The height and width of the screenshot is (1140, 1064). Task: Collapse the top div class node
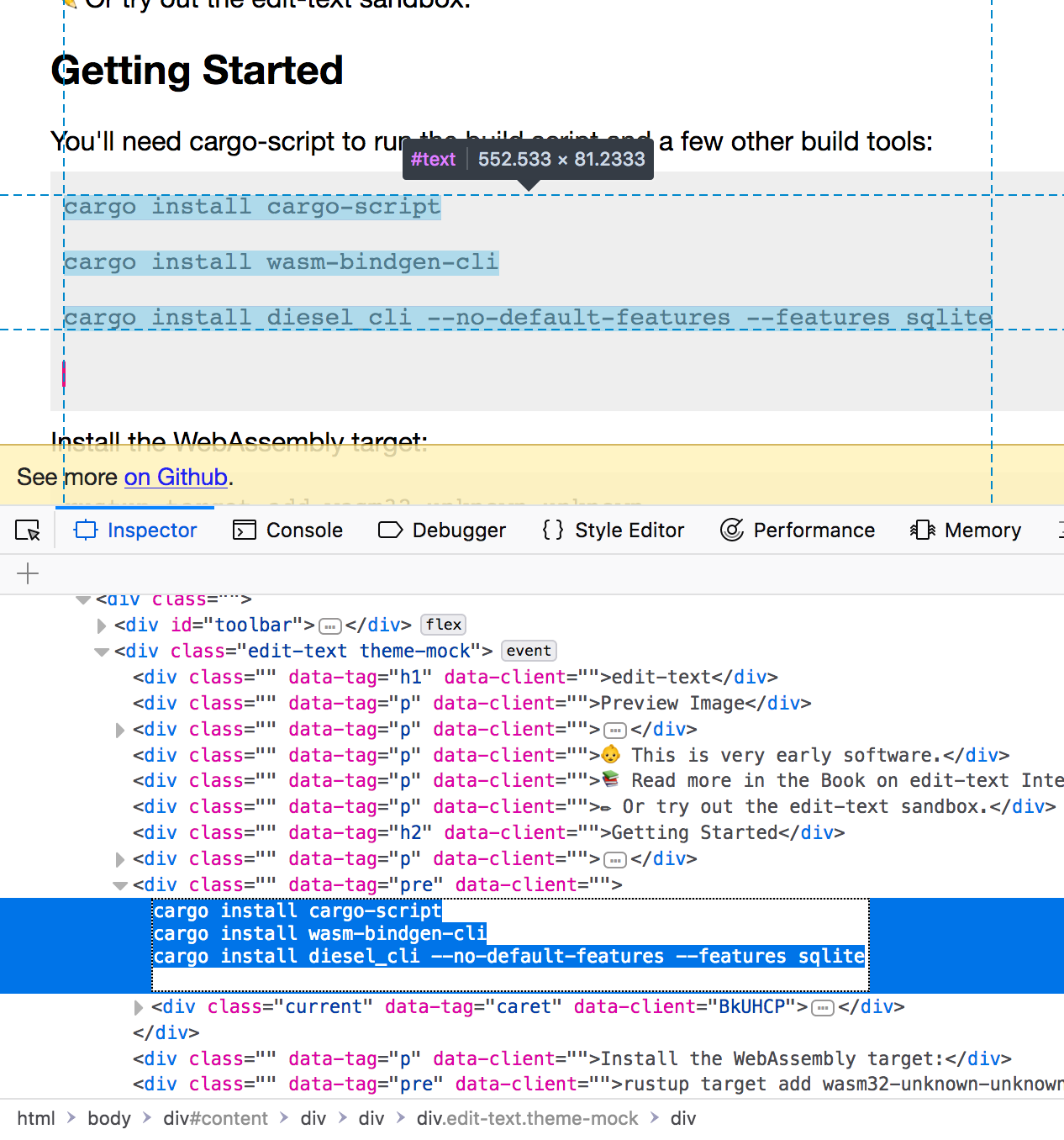tap(83, 599)
